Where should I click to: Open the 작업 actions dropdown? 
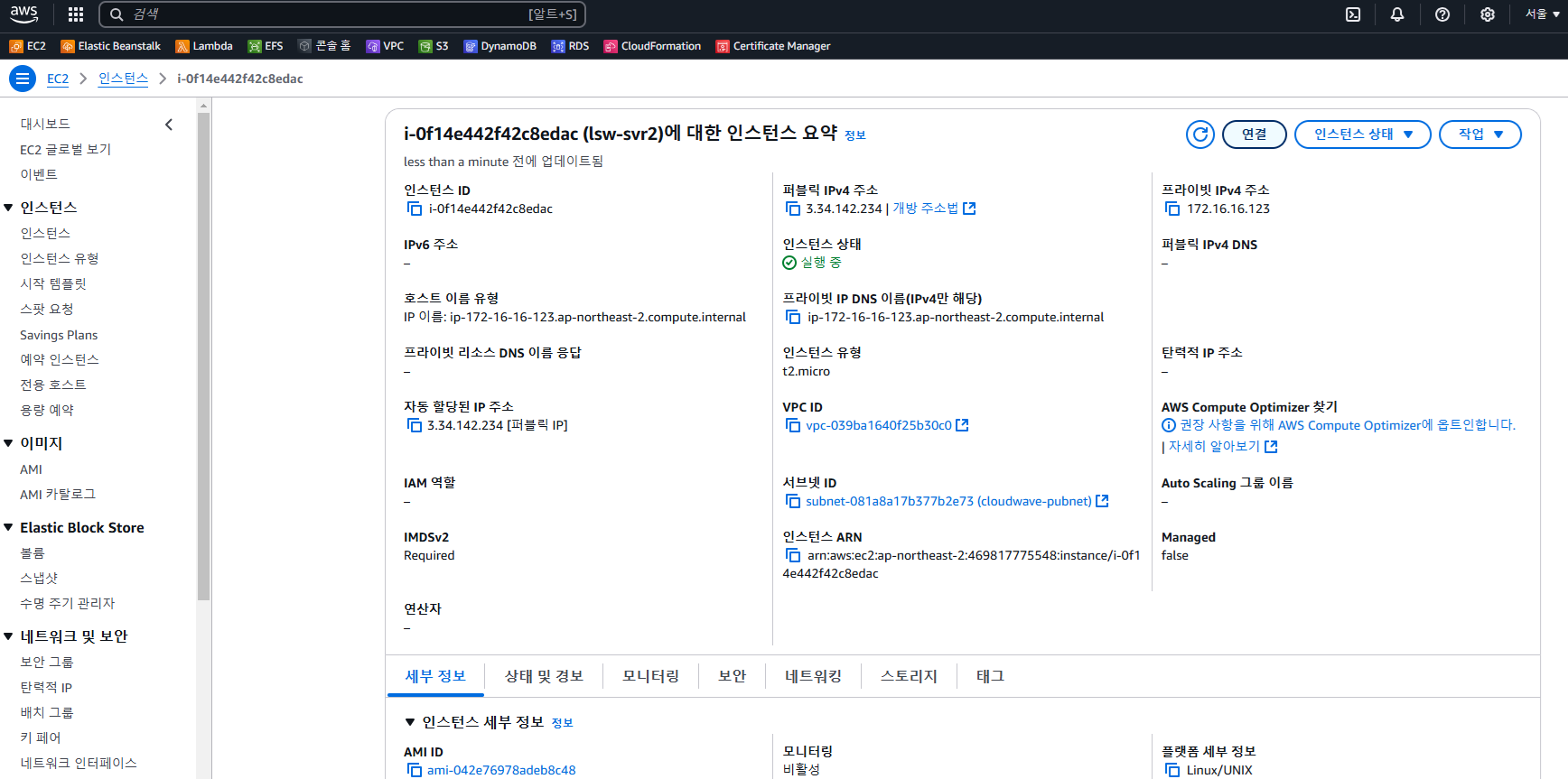(1480, 134)
